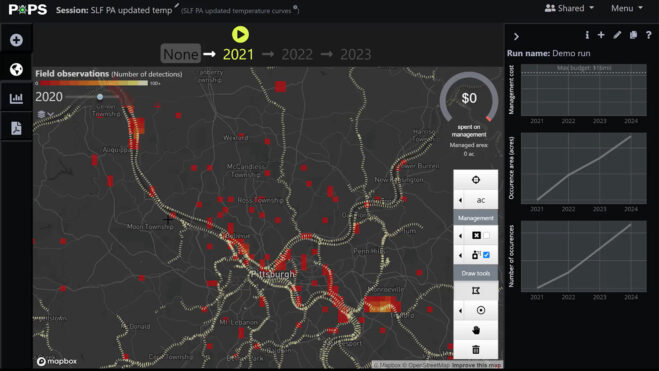659x371 pixels.
Task: Edit the run with the pencil icon
Action: (x=617, y=35)
